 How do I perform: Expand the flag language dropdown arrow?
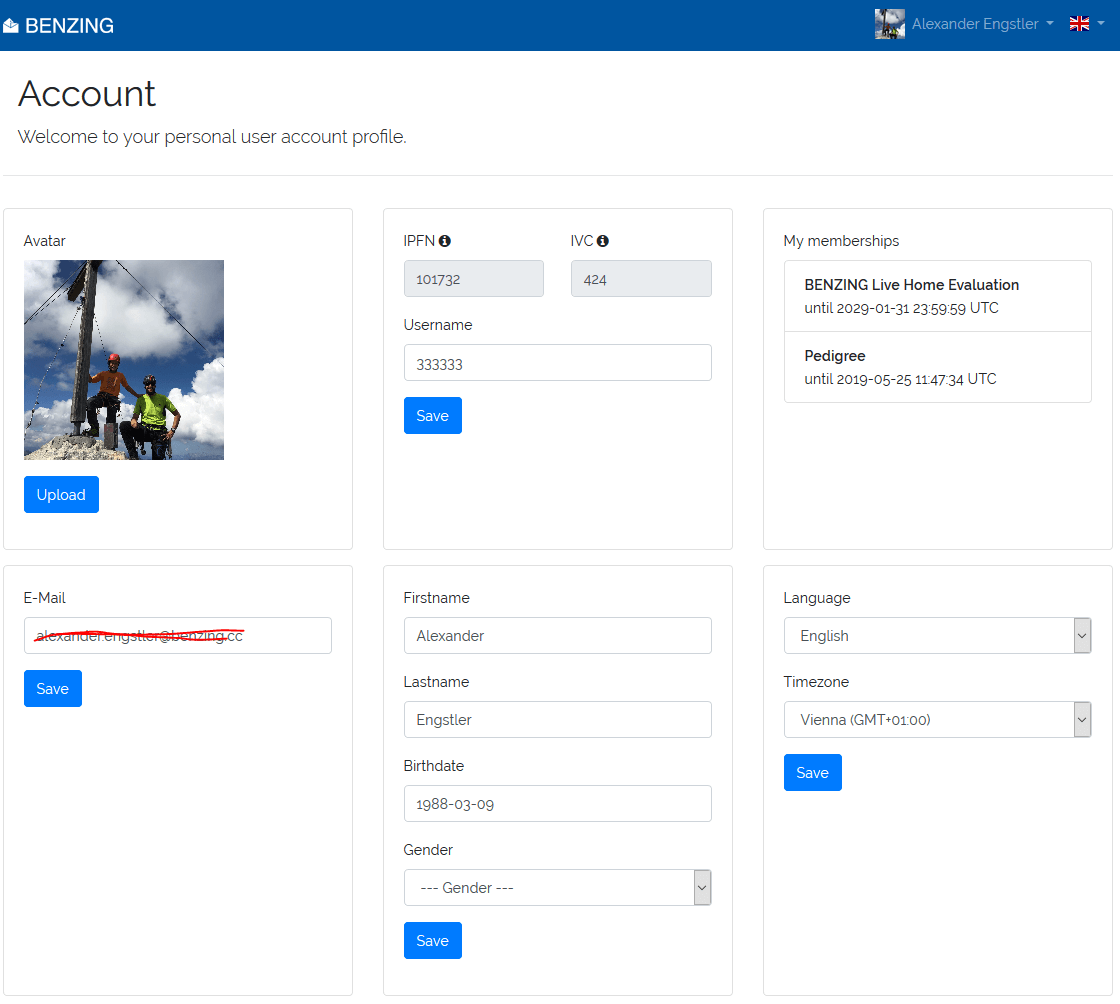(x=1101, y=24)
